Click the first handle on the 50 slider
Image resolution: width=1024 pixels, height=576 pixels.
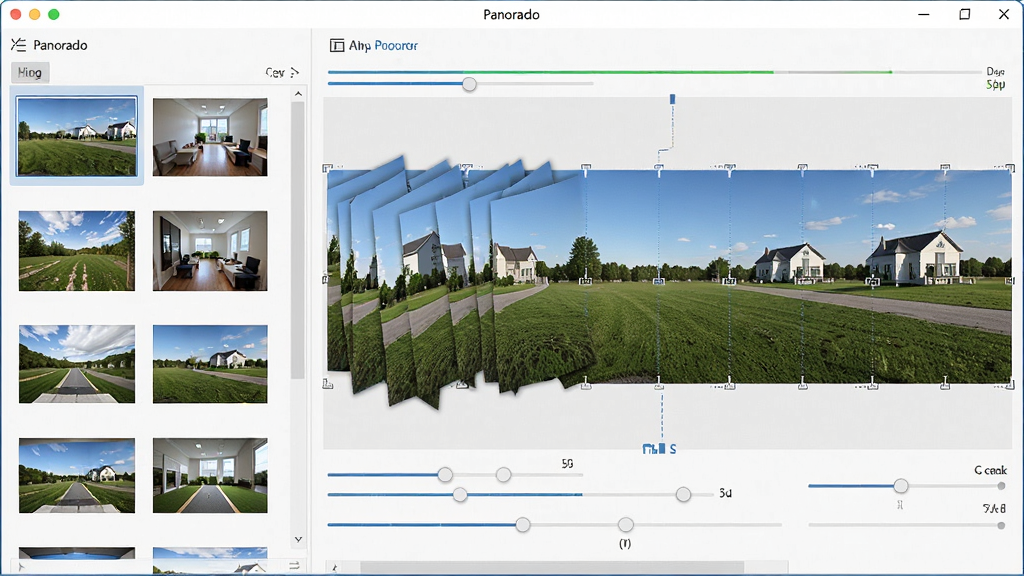point(445,475)
